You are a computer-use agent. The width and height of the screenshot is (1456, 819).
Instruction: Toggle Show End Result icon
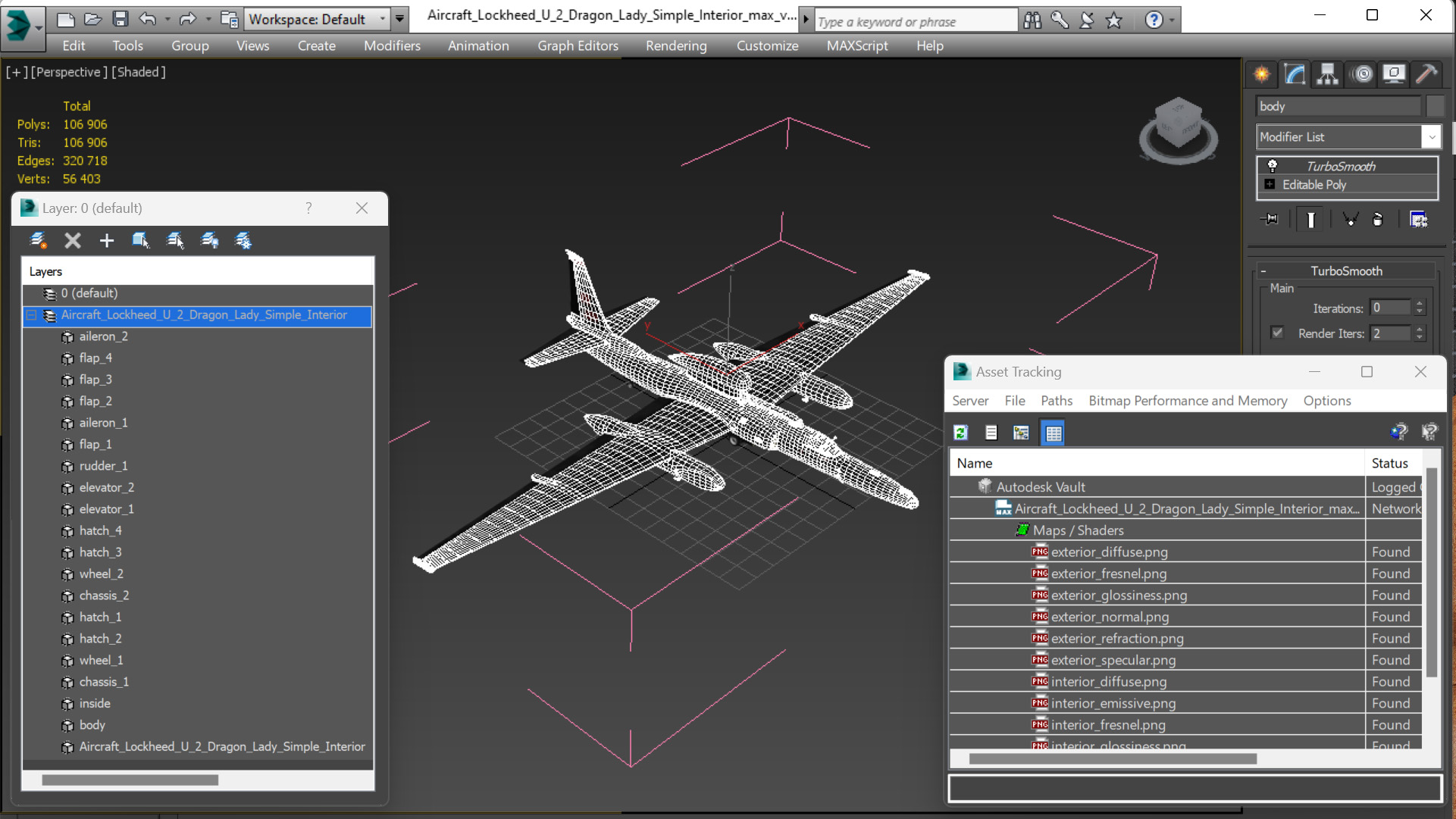[x=1310, y=220]
